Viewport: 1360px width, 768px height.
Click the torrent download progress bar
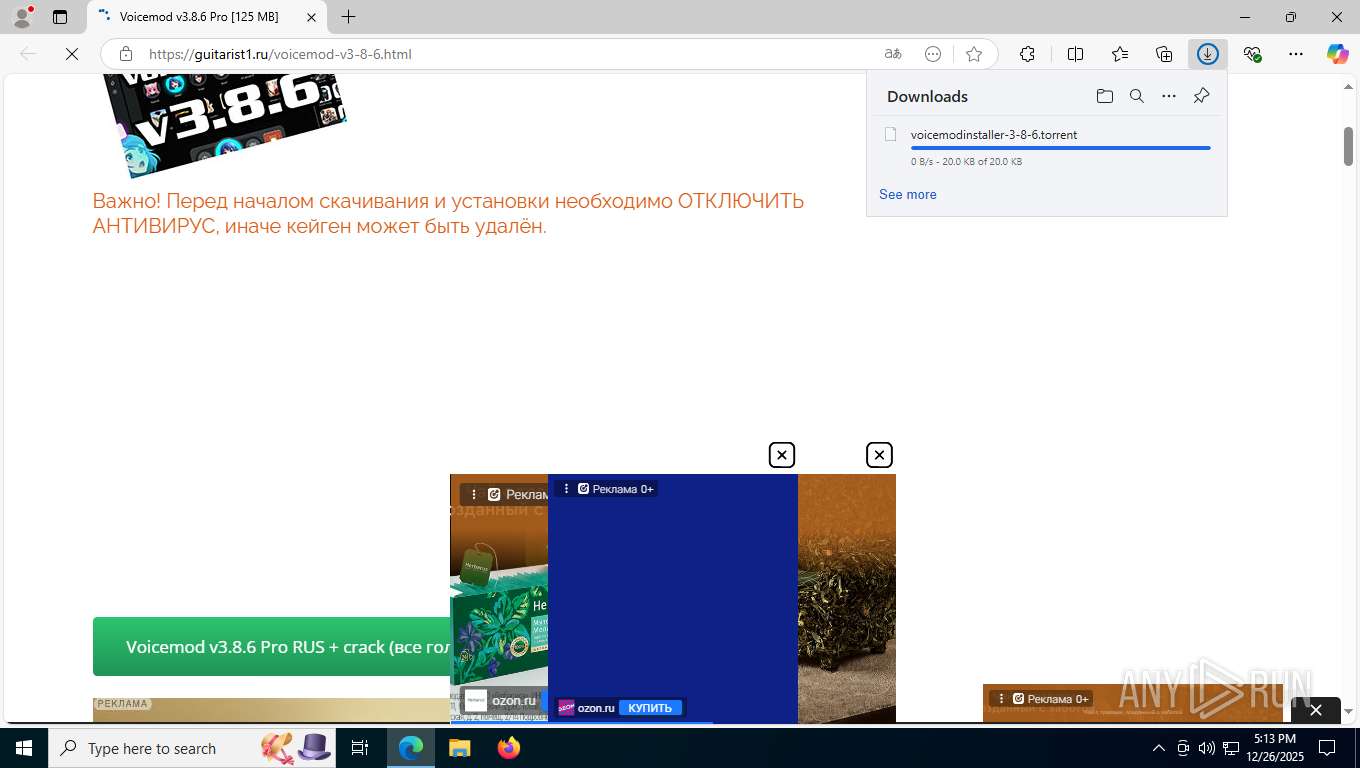(x=1060, y=148)
